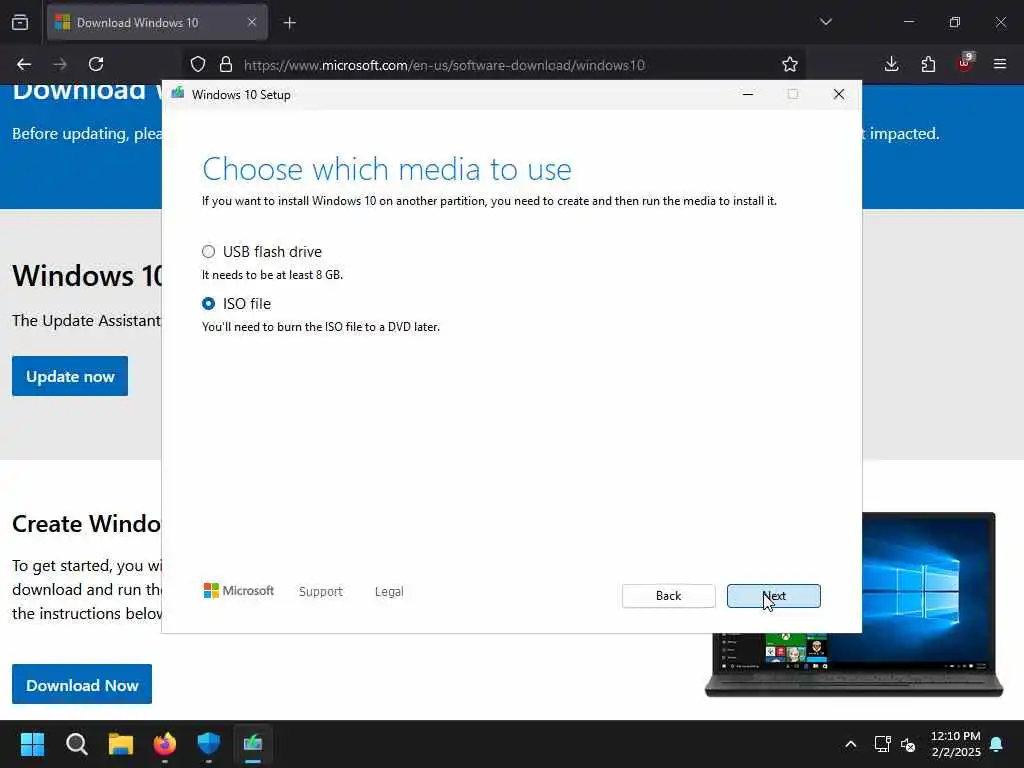
Task: Open the Firefox downloads panel
Action: point(891,64)
